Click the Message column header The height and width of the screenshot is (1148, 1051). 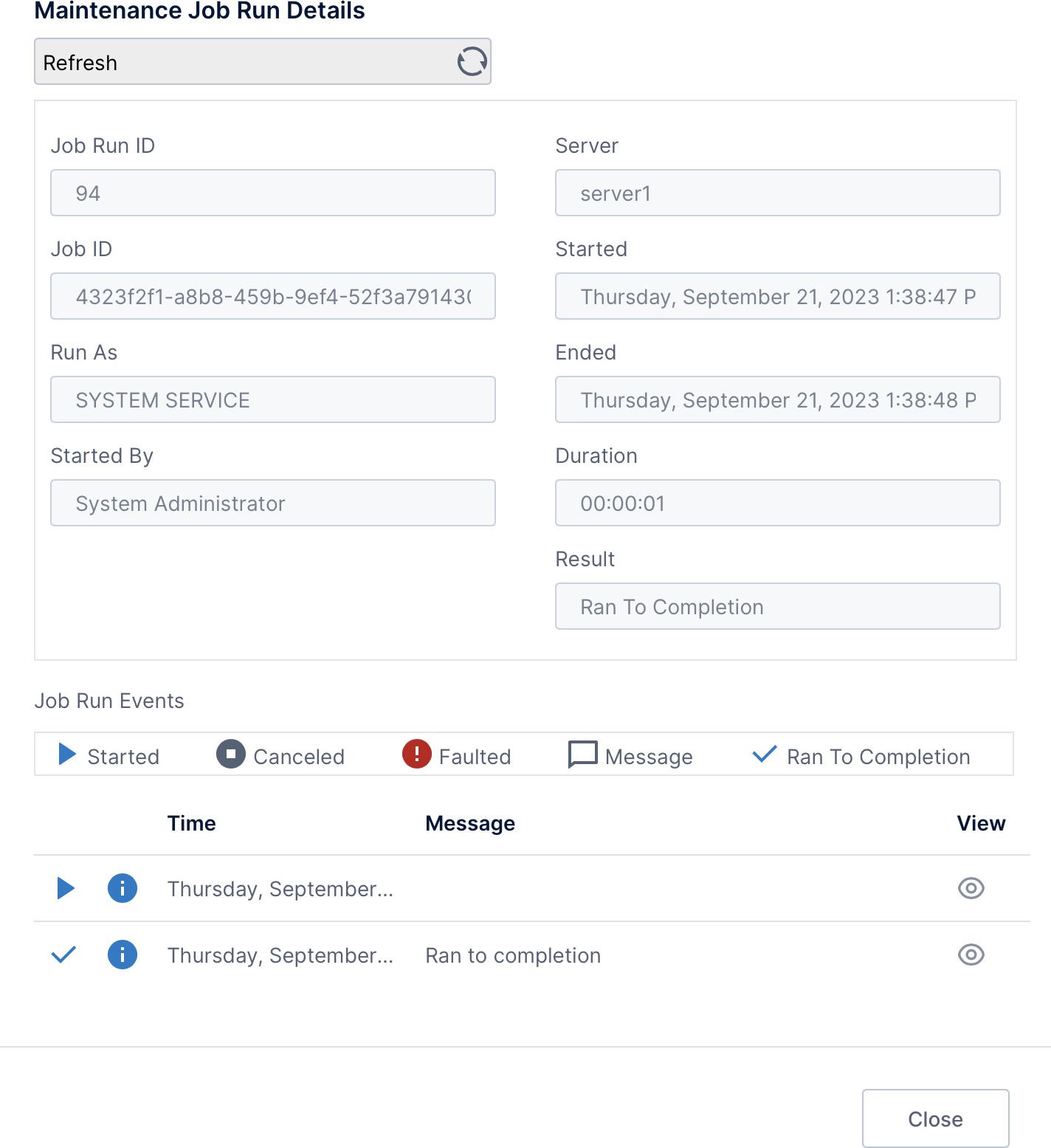pos(470,823)
